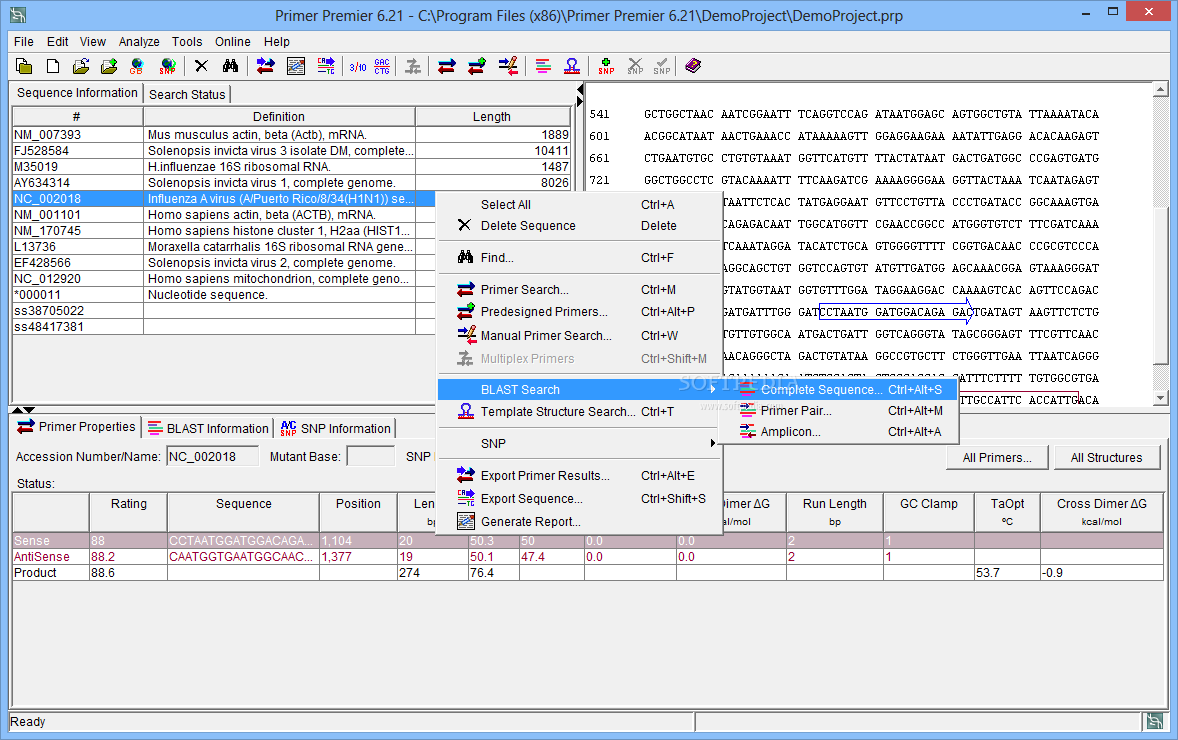Viewport: 1178px width, 740px height.
Task: Open the File menu
Action: (x=23, y=42)
